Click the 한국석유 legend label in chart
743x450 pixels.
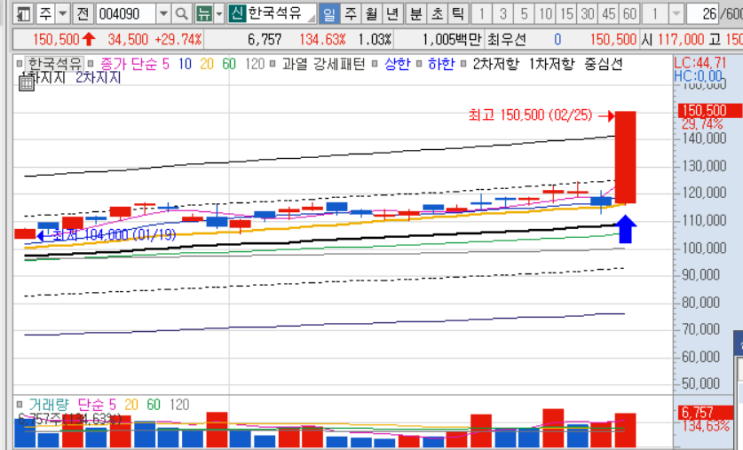(54, 63)
